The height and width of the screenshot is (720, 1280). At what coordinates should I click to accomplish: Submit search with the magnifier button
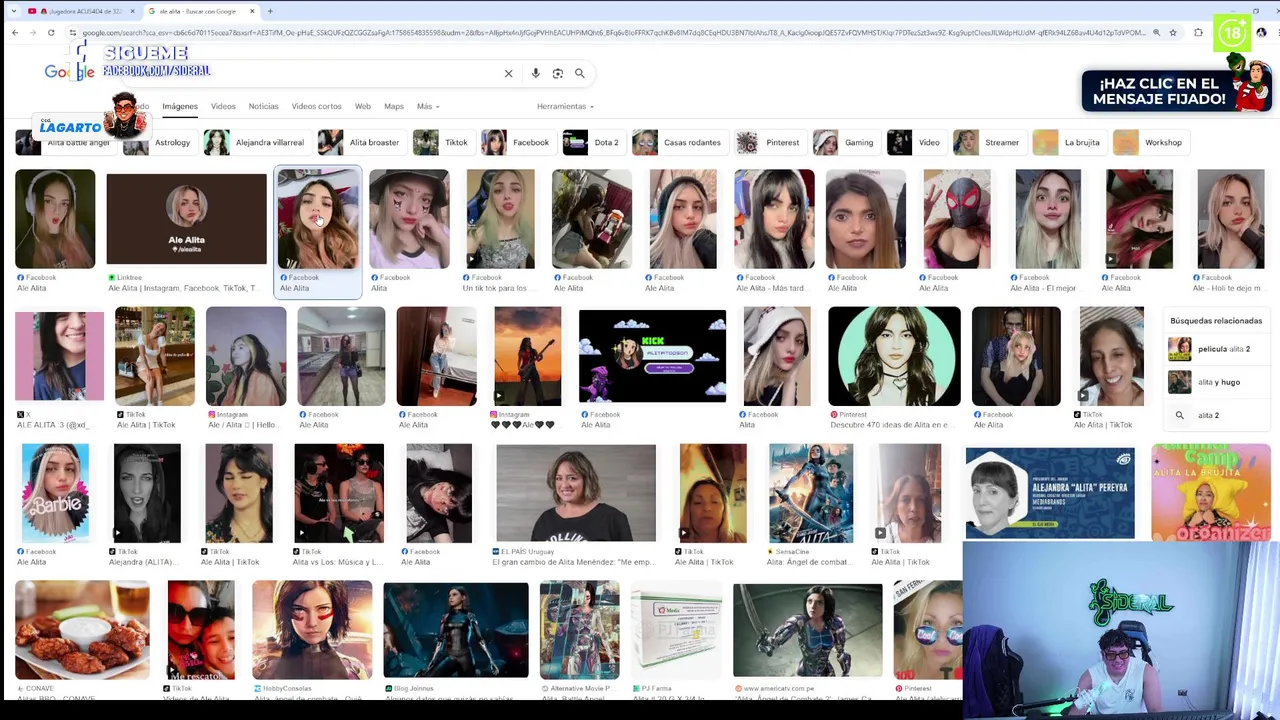click(580, 73)
